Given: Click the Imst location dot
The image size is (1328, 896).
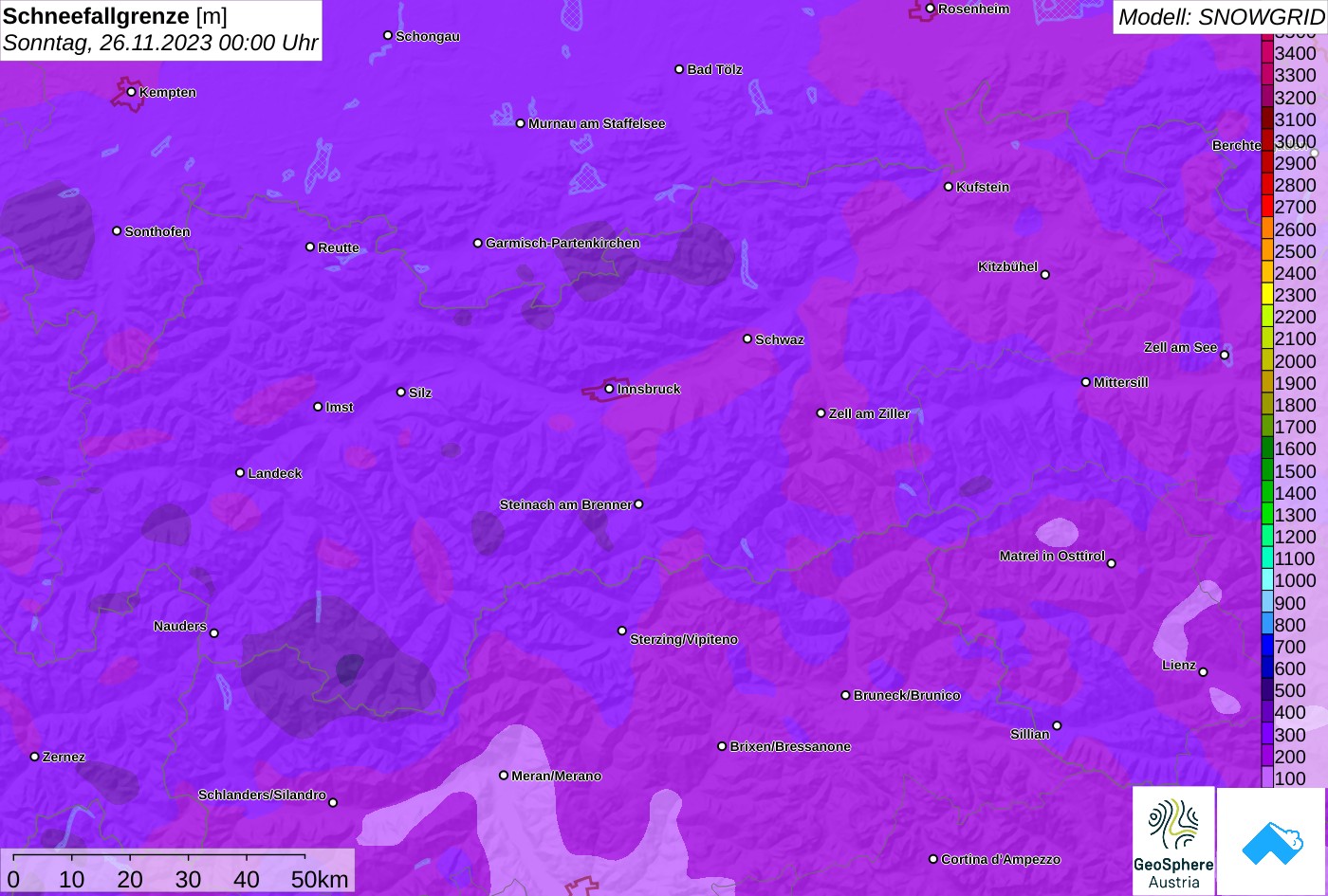Looking at the screenshot, I should click(318, 407).
